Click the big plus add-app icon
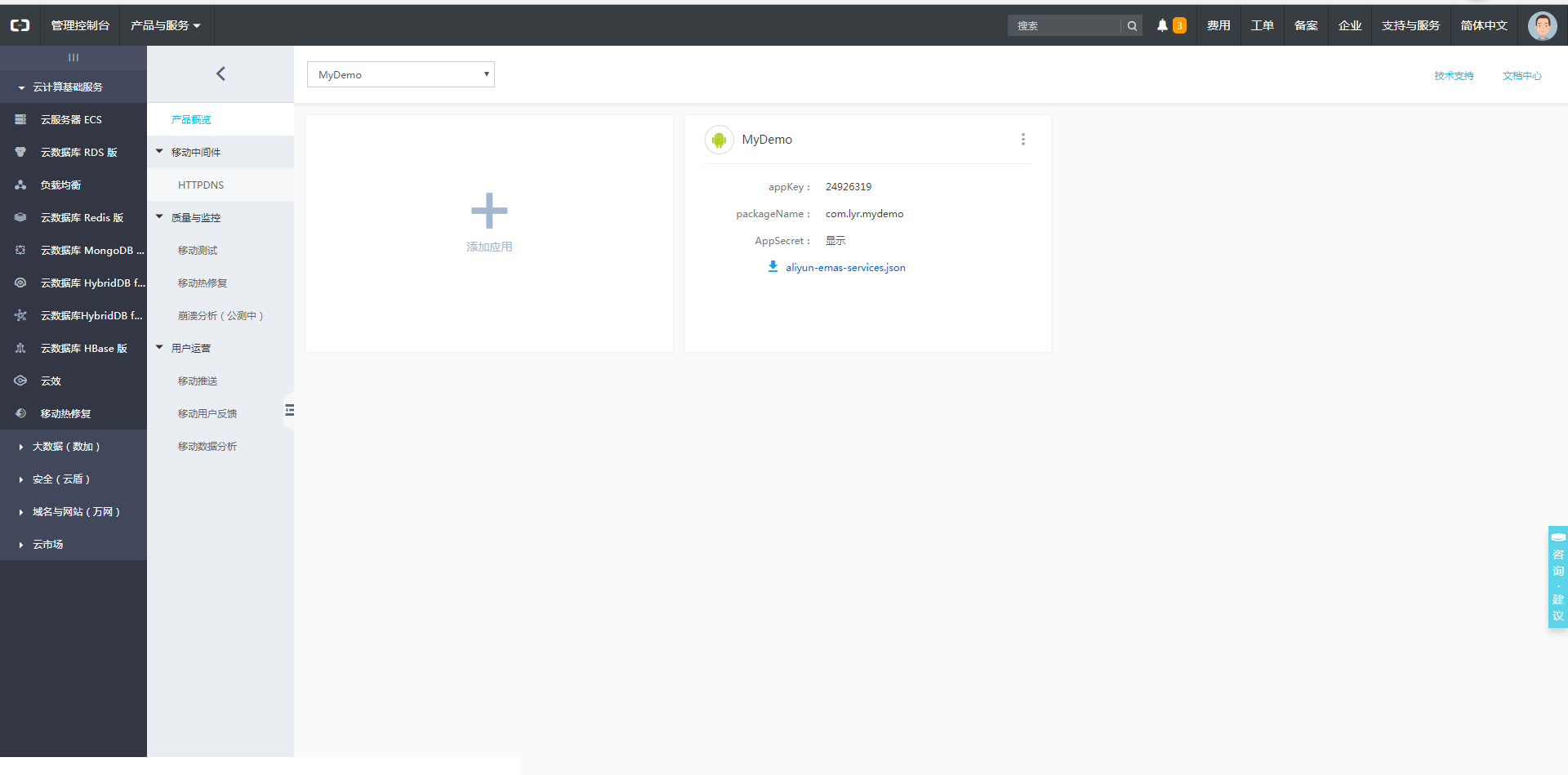The height and width of the screenshot is (775, 1568). click(489, 211)
